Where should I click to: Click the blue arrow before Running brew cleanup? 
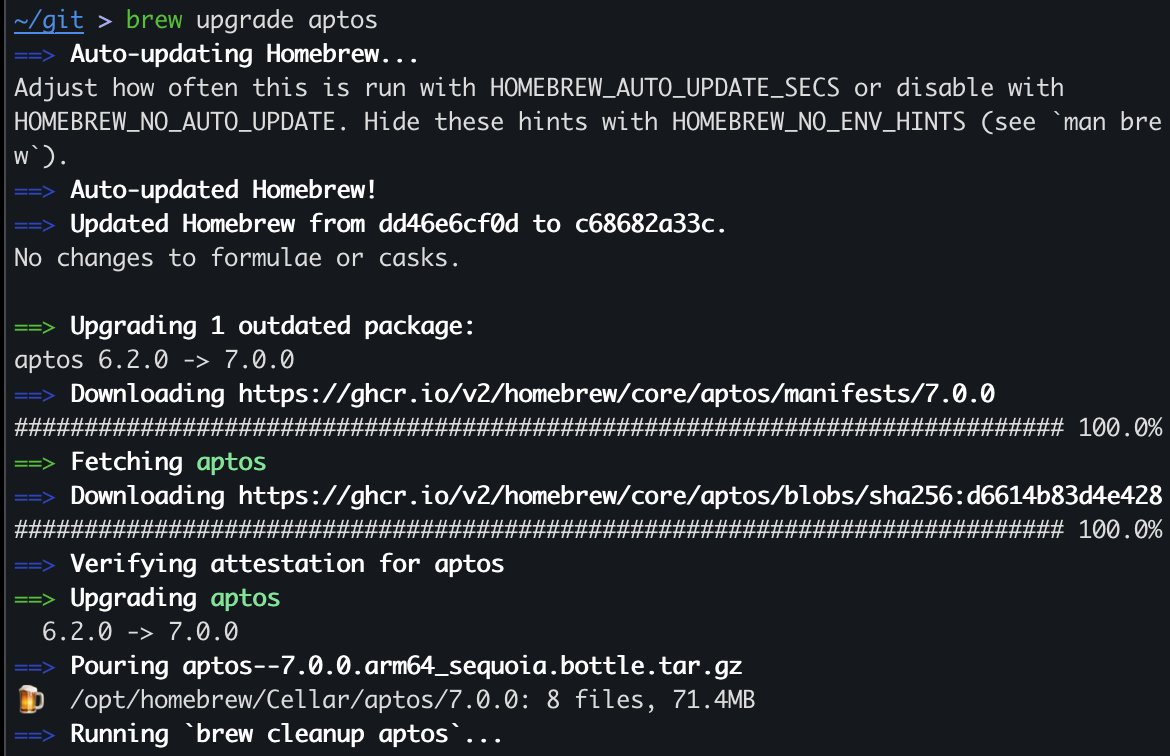tap(34, 735)
